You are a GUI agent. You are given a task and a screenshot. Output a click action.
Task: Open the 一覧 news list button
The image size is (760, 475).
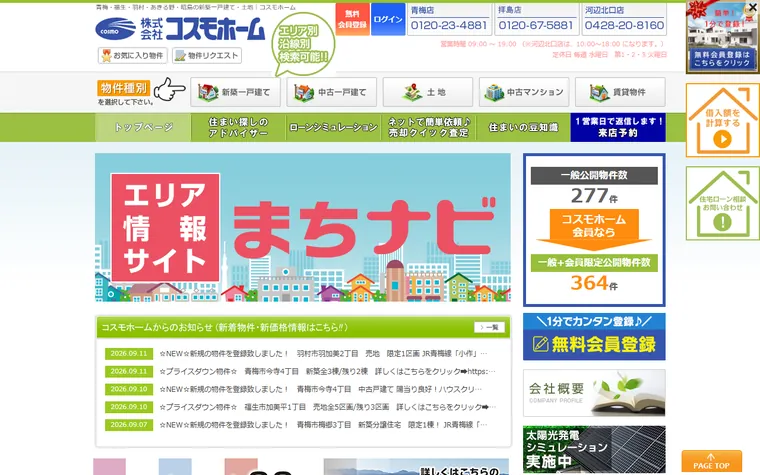[489, 327]
